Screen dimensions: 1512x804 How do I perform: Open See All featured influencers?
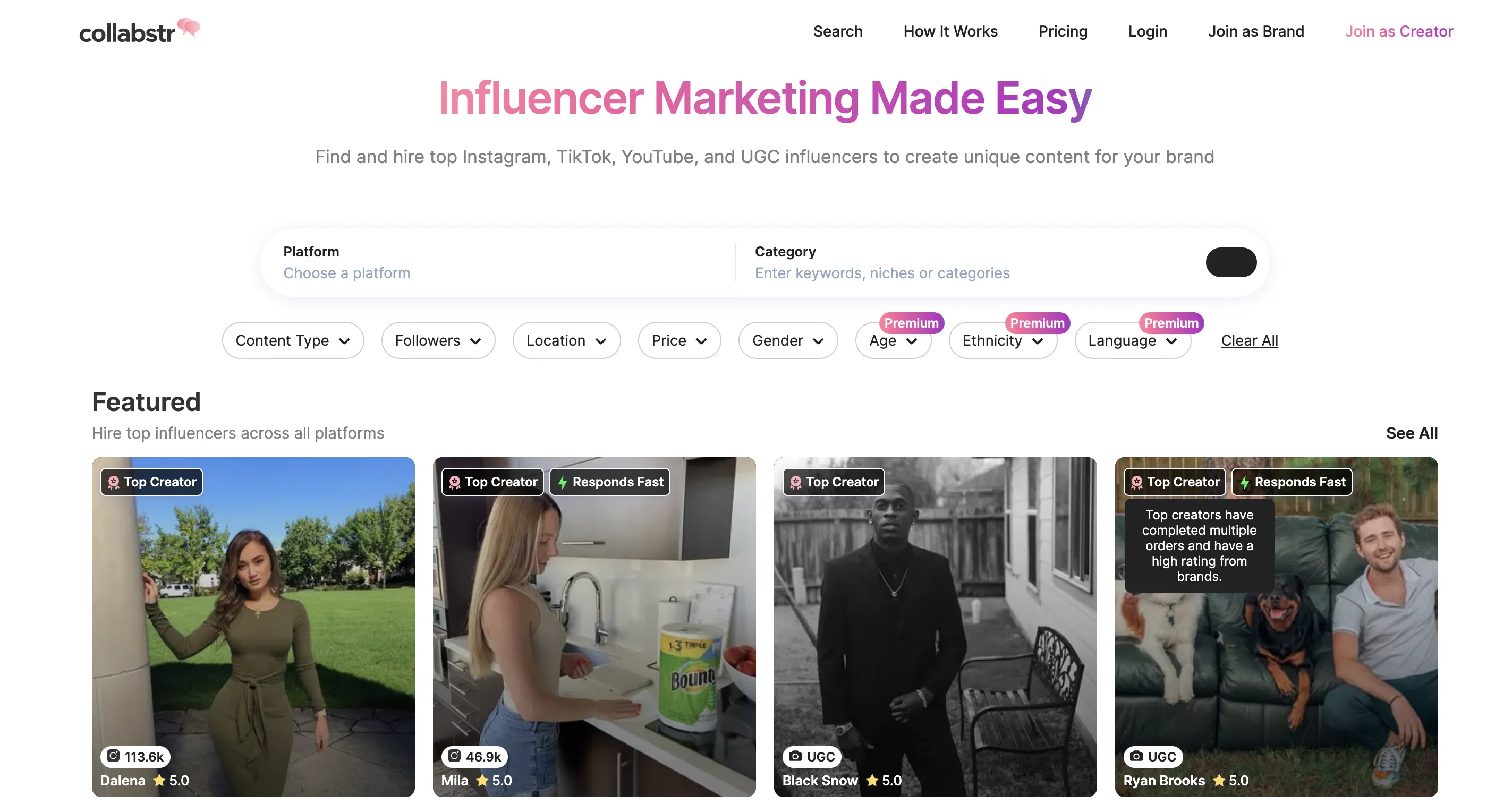pyautogui.click(x=1412, y=433)
